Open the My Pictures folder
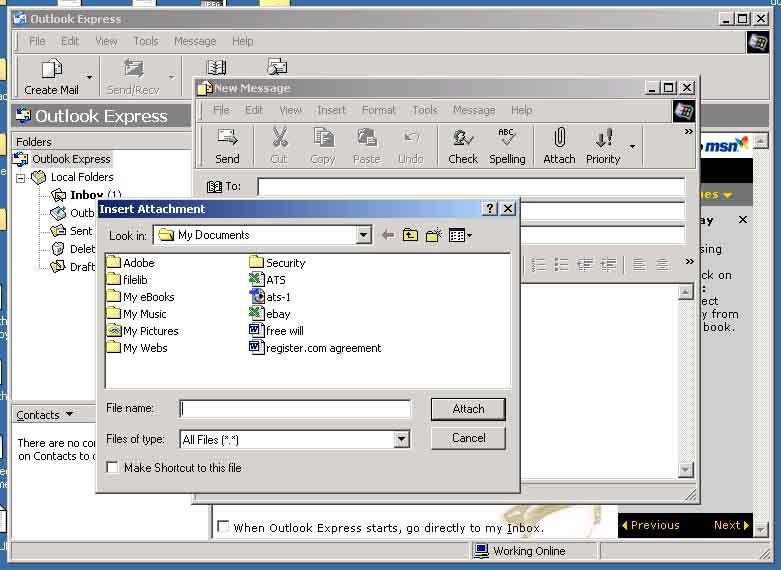The width and height of the screenshot is (781, 570). coord(142,330)
